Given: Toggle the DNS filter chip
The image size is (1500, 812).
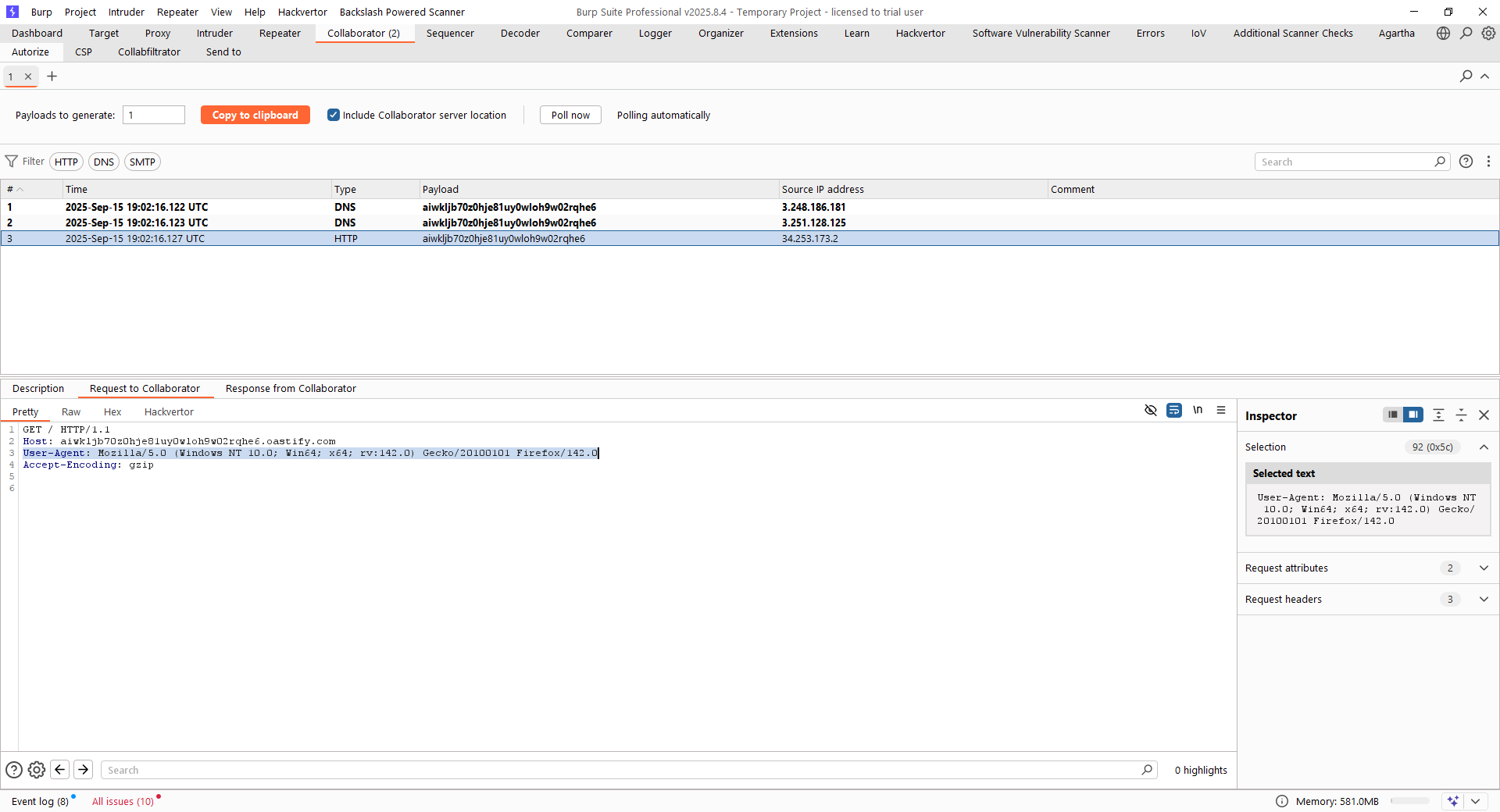Looking at the screenshot, I should (x=104, y=162).
